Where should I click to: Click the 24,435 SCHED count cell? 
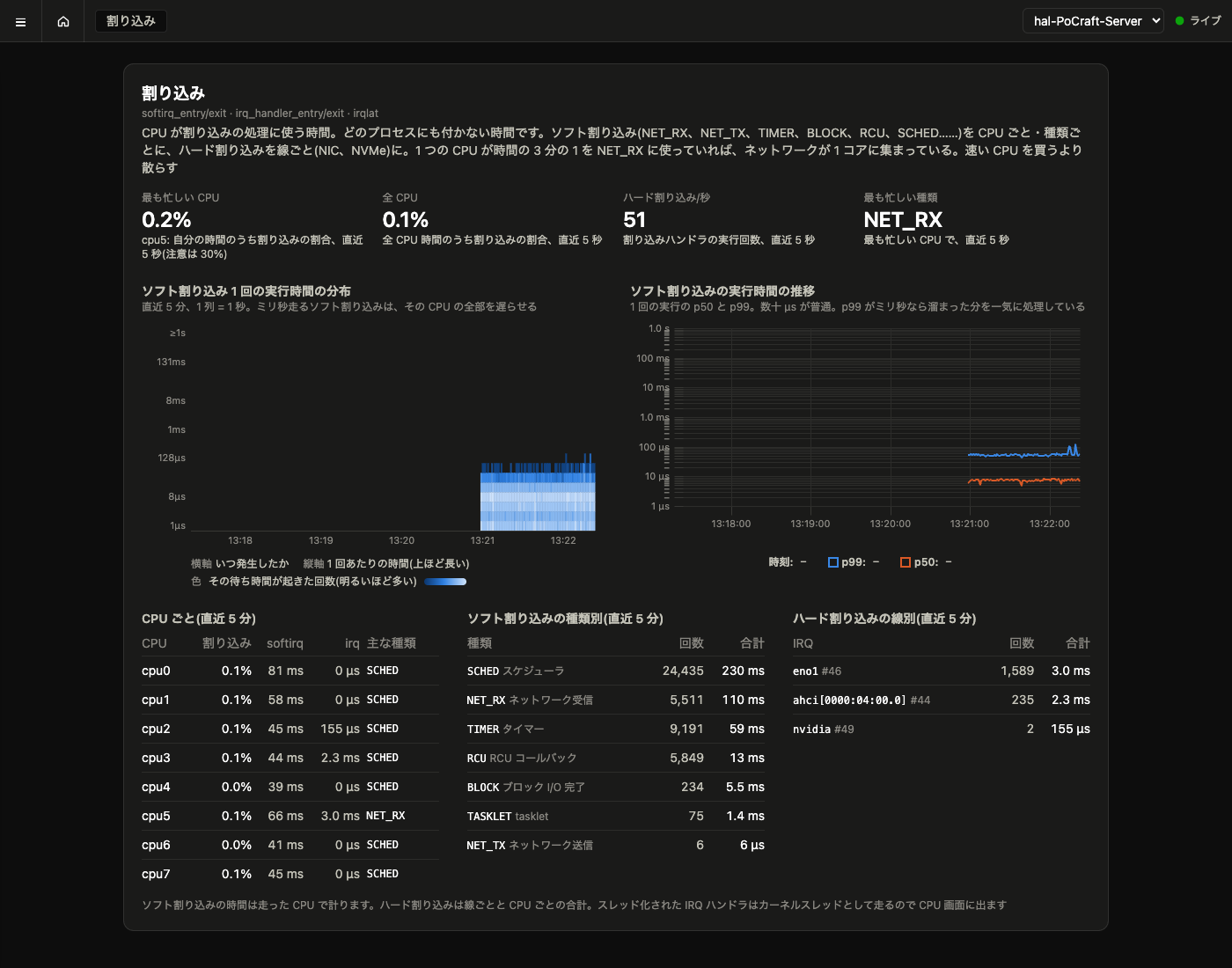coord(683,671)
